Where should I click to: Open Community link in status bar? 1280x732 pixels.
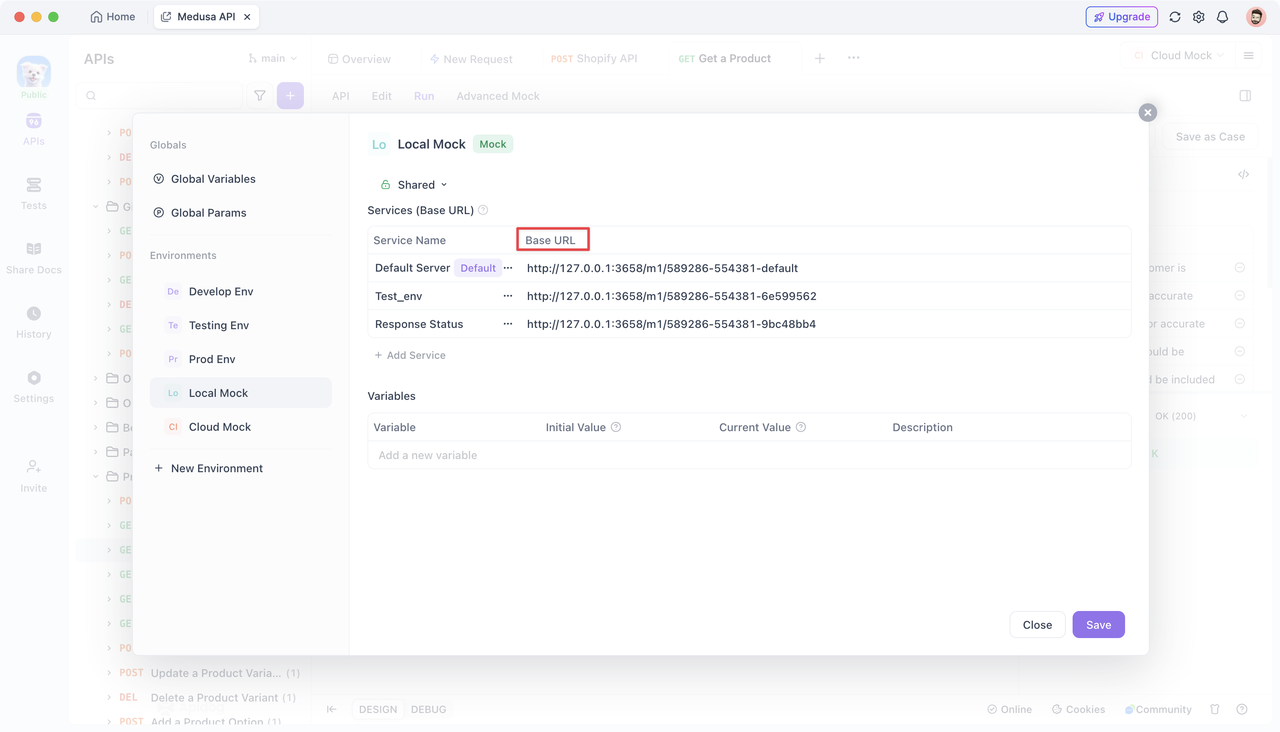[1158, 709]
